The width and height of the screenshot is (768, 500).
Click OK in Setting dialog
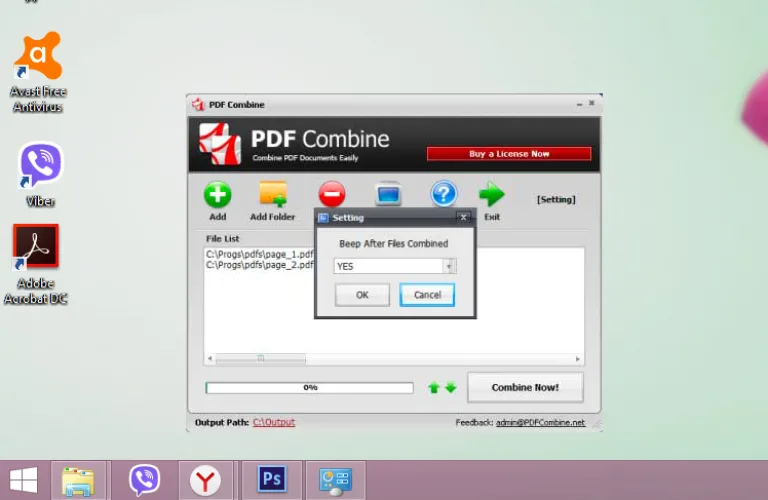[362, 295]
